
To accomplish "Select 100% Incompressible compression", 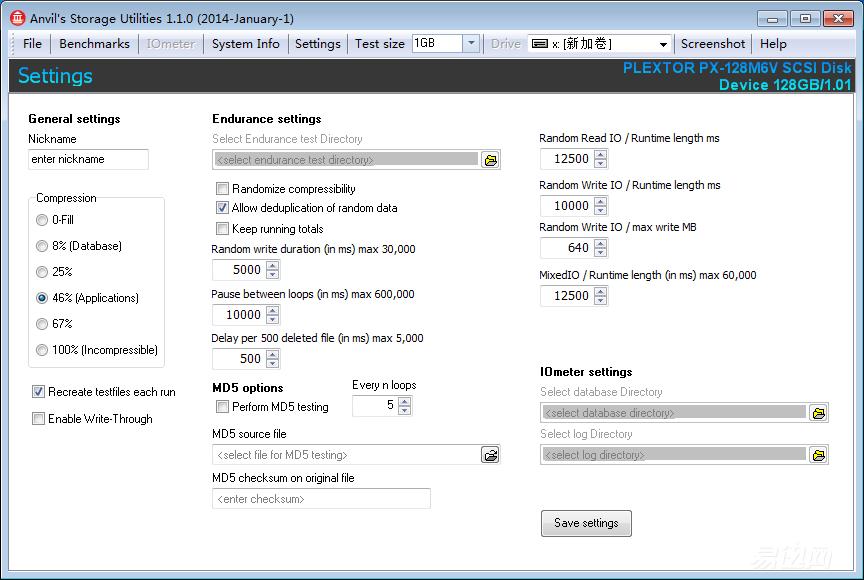I will tap(42, 349).
